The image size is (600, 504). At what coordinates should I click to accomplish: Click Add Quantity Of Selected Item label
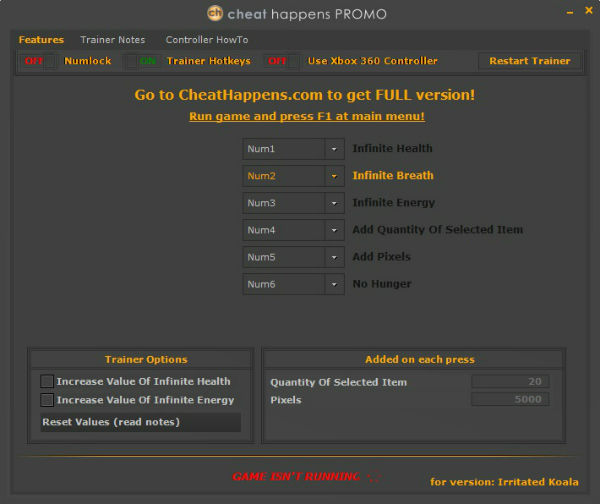[438, 230]
